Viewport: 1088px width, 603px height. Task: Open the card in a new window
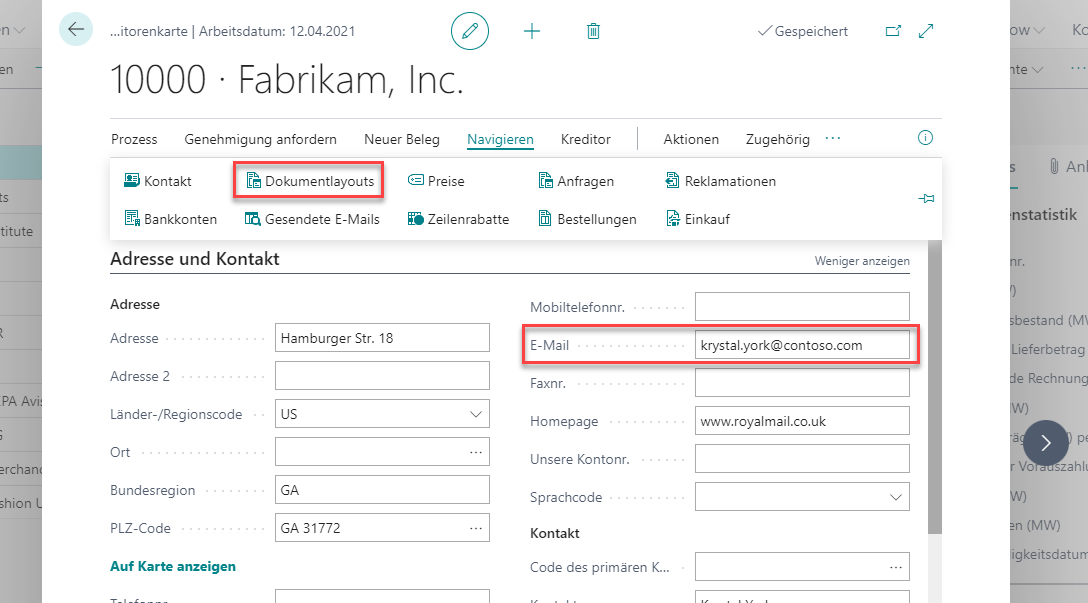coord(893,31)
